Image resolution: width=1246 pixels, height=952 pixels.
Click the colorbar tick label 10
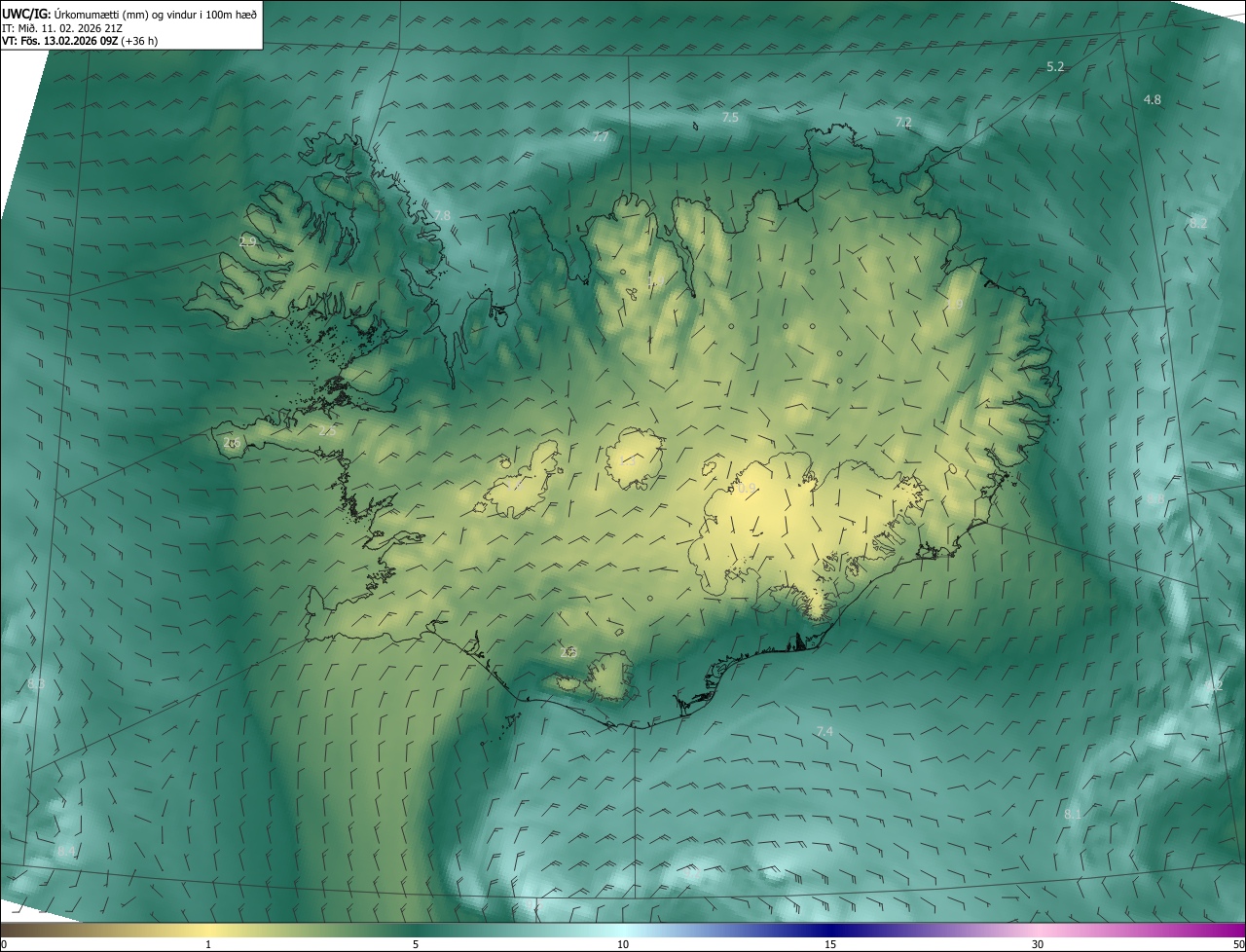(623, 944)
